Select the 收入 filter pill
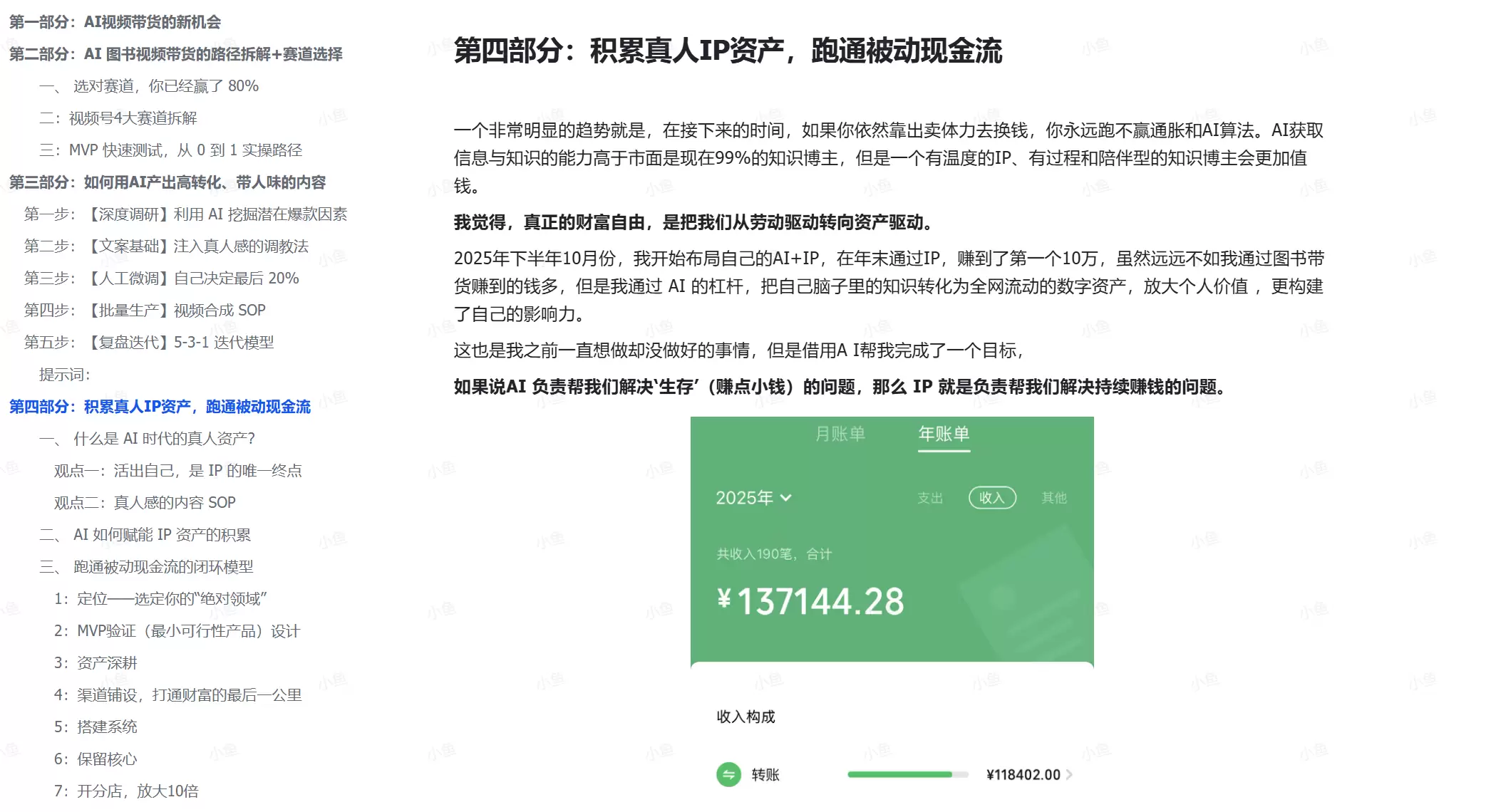The width and height of the screenshot is (1486, 812). [993, 498]
